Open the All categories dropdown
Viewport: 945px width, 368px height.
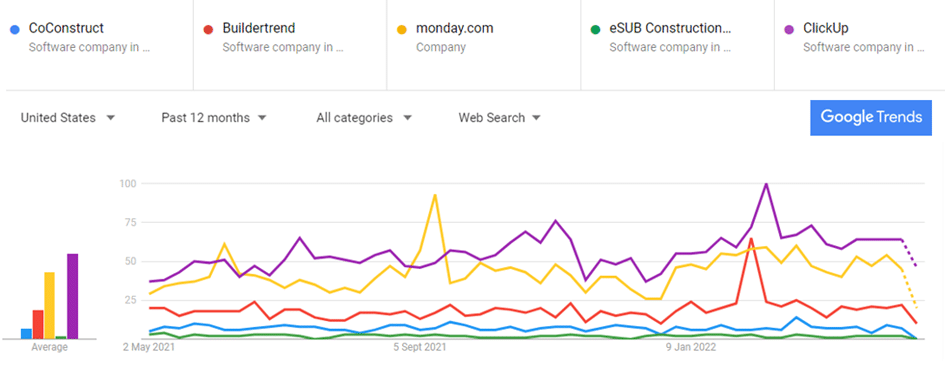click(364, 118)
